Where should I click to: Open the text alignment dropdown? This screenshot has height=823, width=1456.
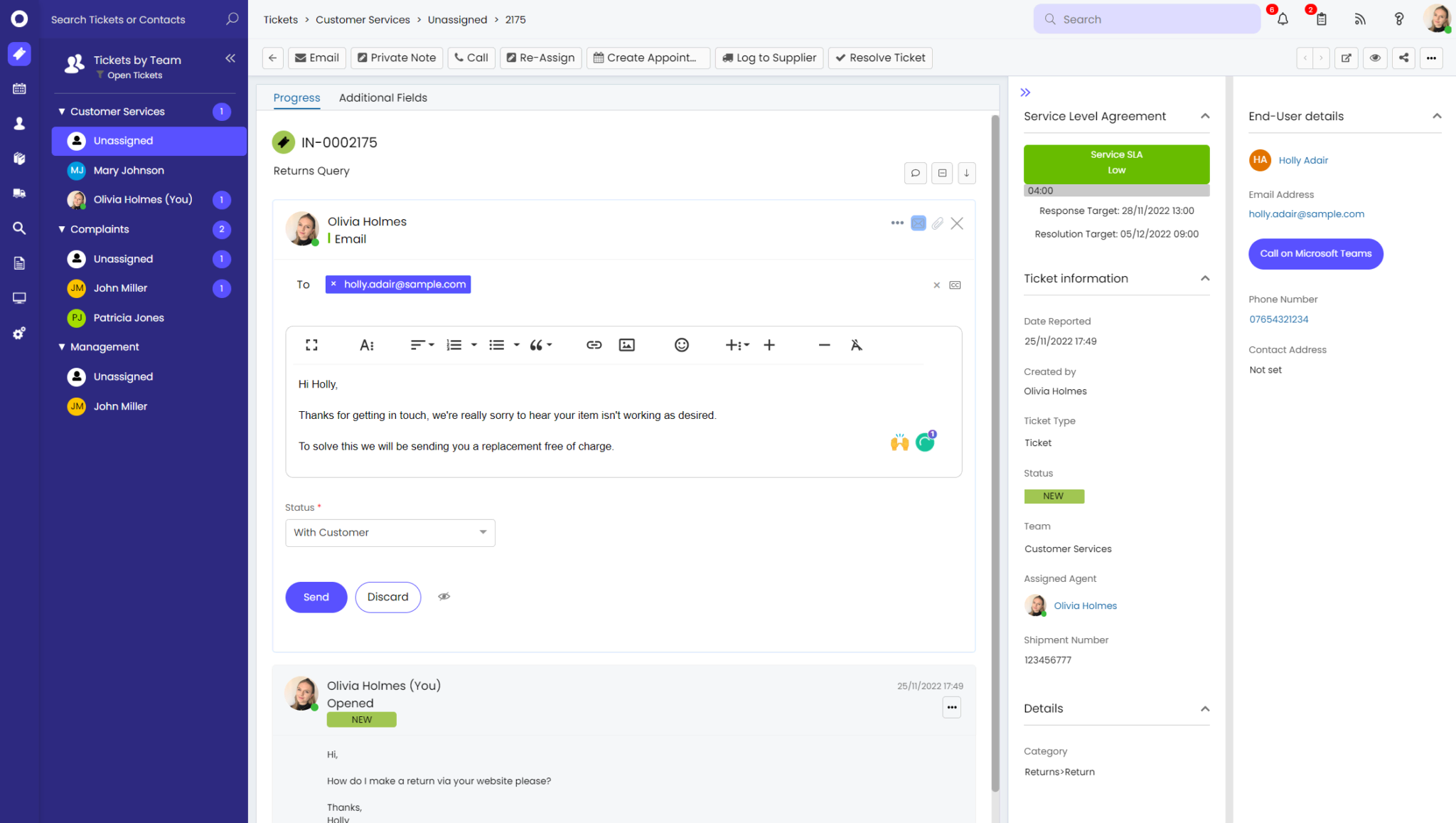[x=422, y=345]
